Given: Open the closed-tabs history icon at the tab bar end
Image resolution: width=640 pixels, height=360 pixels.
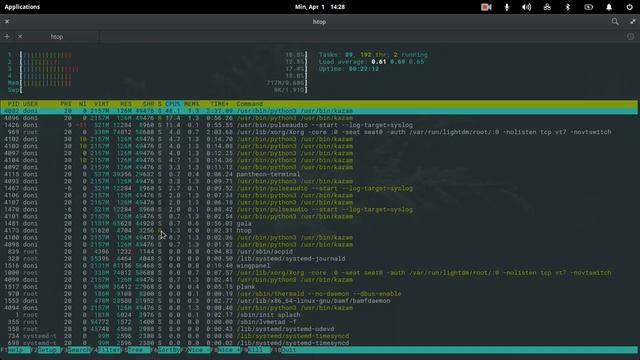Looking at the screenshot, I should [x=630, y=37].
